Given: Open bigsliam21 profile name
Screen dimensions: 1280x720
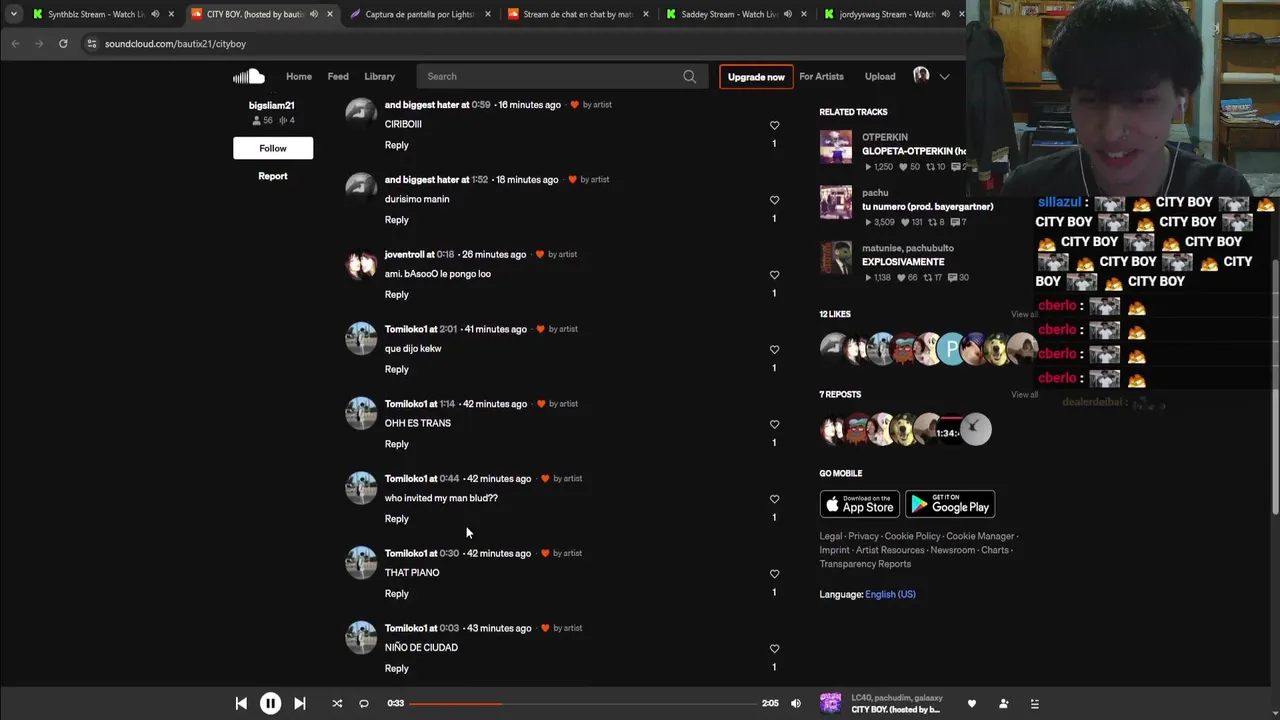Looking at the screenshot, I should click(272, 106).
